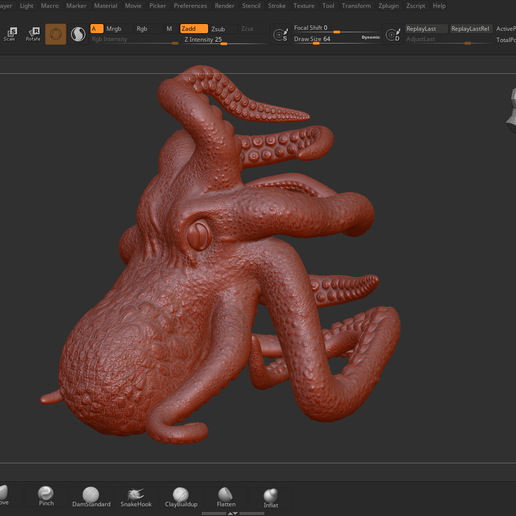Open the Preferences menu
Viewport: 516px width, 516px height.
point(190,6)
